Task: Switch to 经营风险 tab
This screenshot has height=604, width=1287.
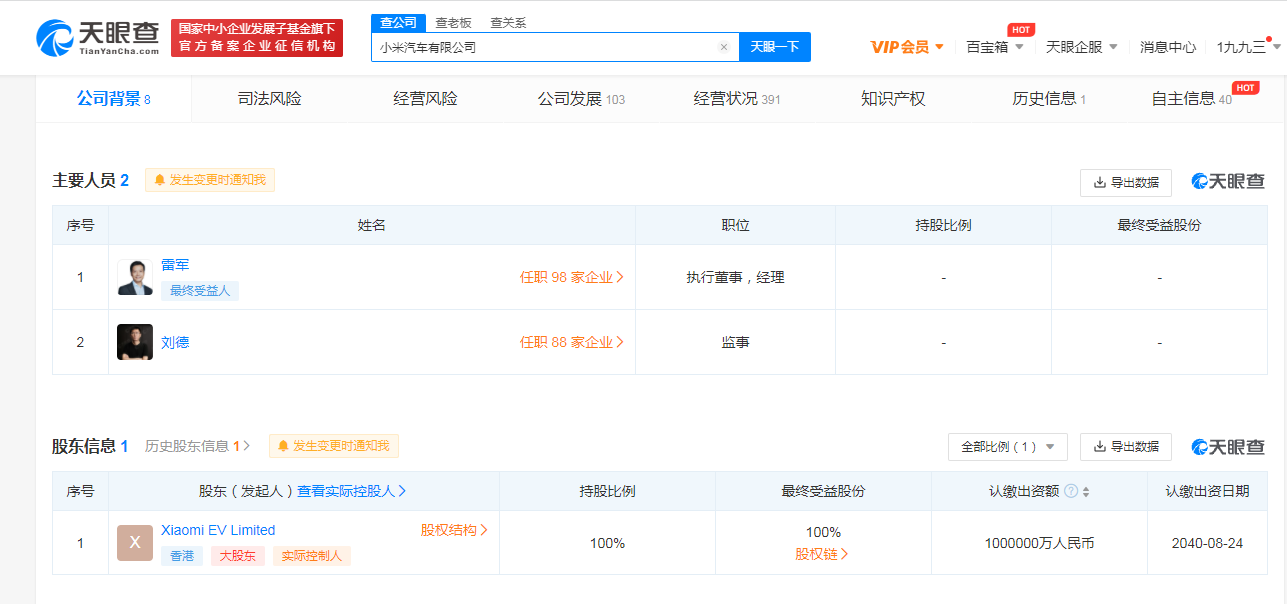Action: click(425, 99)
